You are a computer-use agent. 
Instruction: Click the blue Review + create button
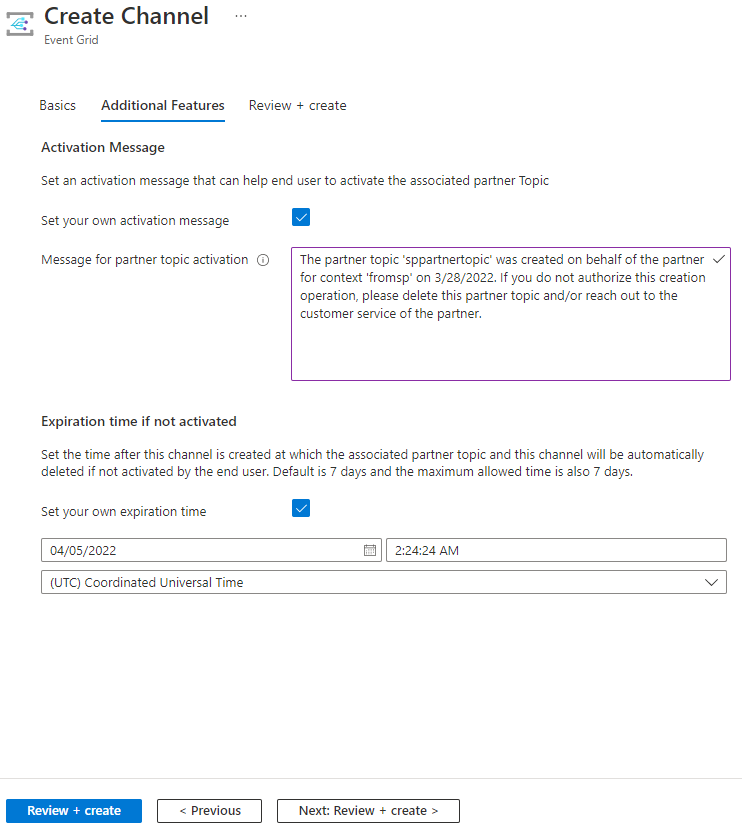[x=73, y=811]
